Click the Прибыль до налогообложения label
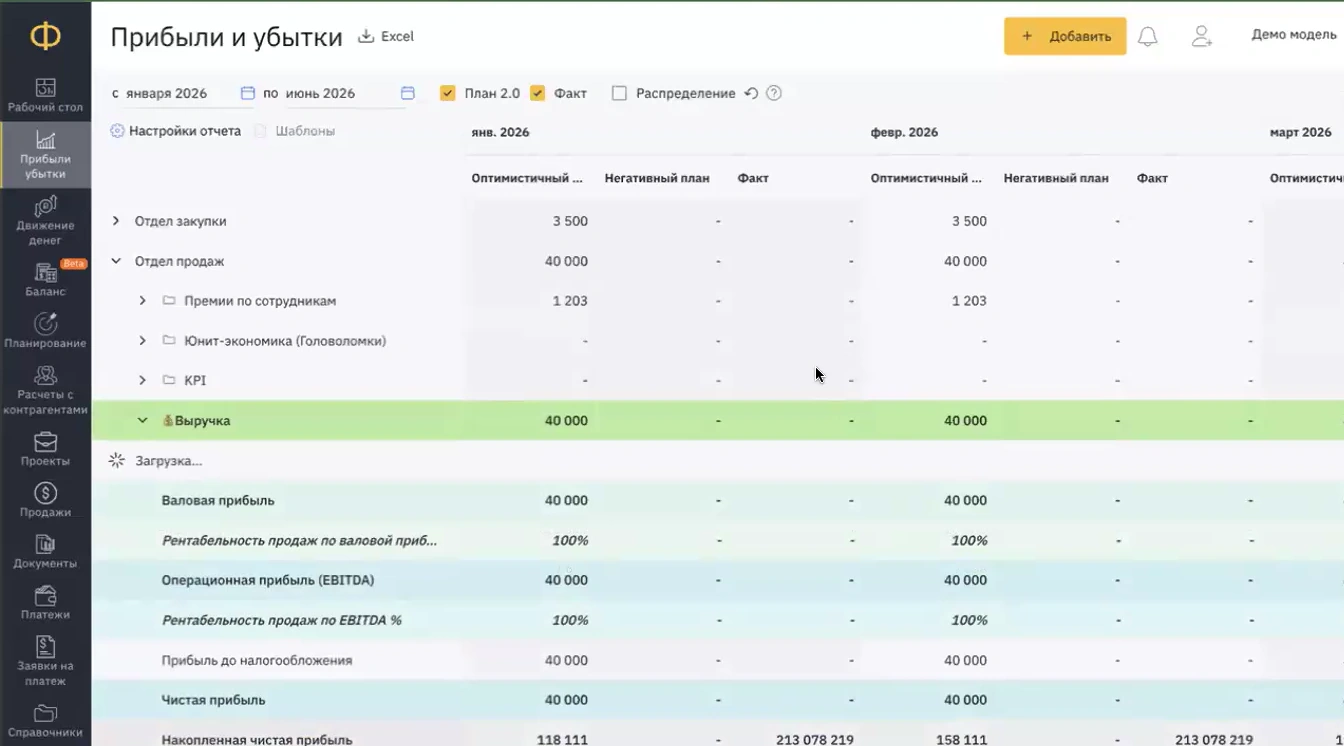This screenshot has height=746, width=1344. click(257, 661)
